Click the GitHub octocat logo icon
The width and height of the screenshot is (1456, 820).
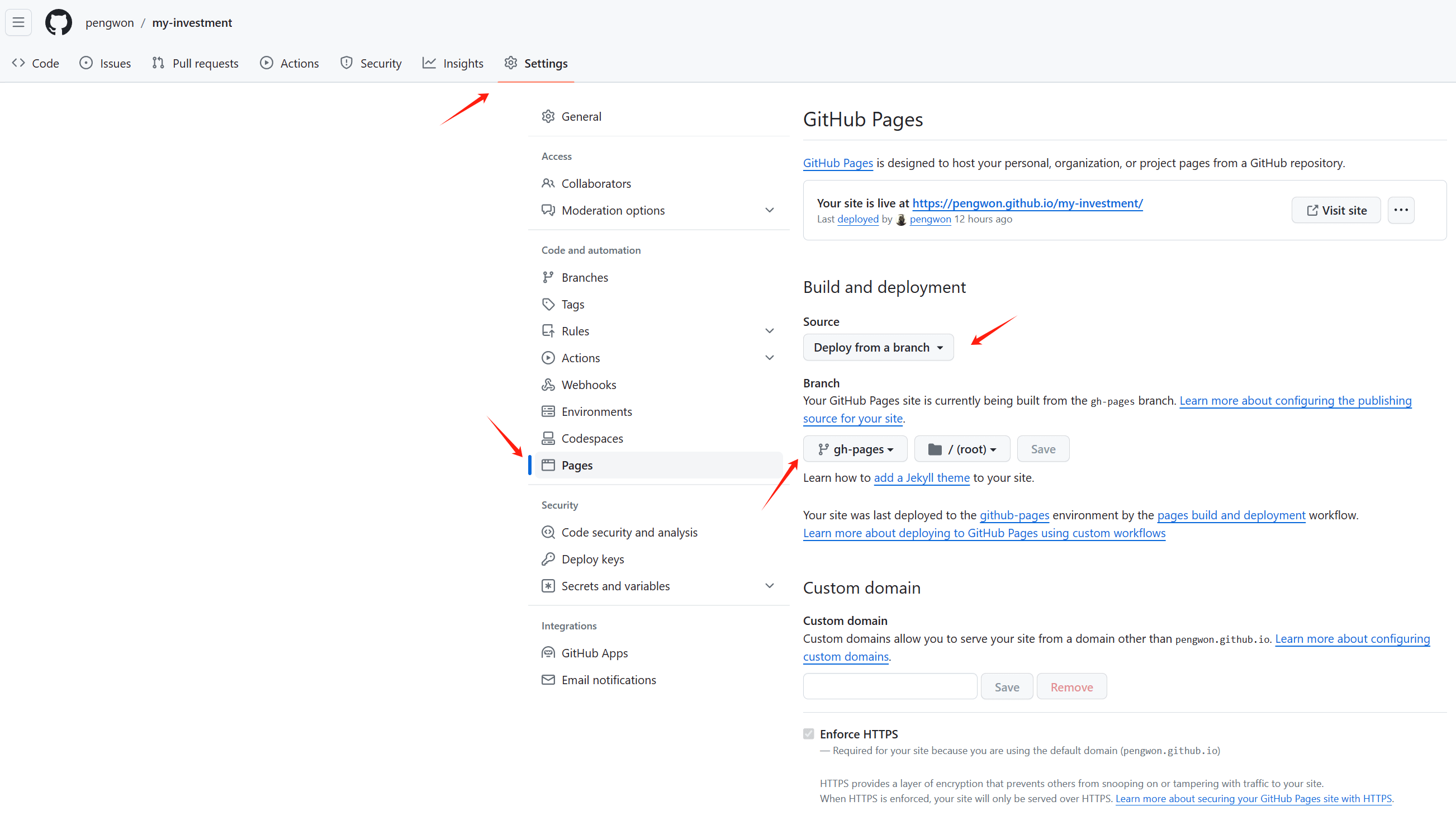pyautogui.click(x=57, y=22)
